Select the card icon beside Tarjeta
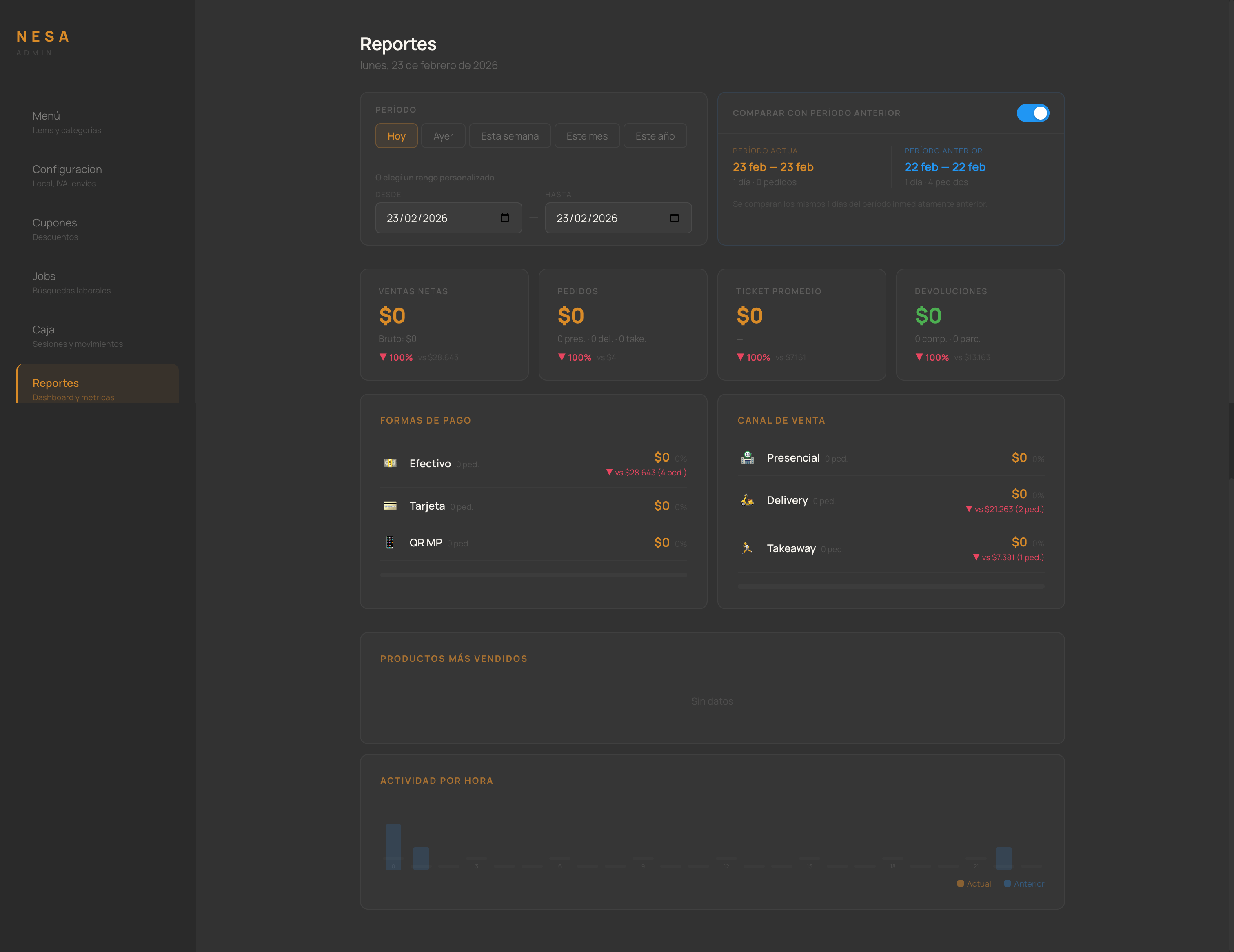The width and height of the screenshot is (1234, 952). click(x=391, y=506)
